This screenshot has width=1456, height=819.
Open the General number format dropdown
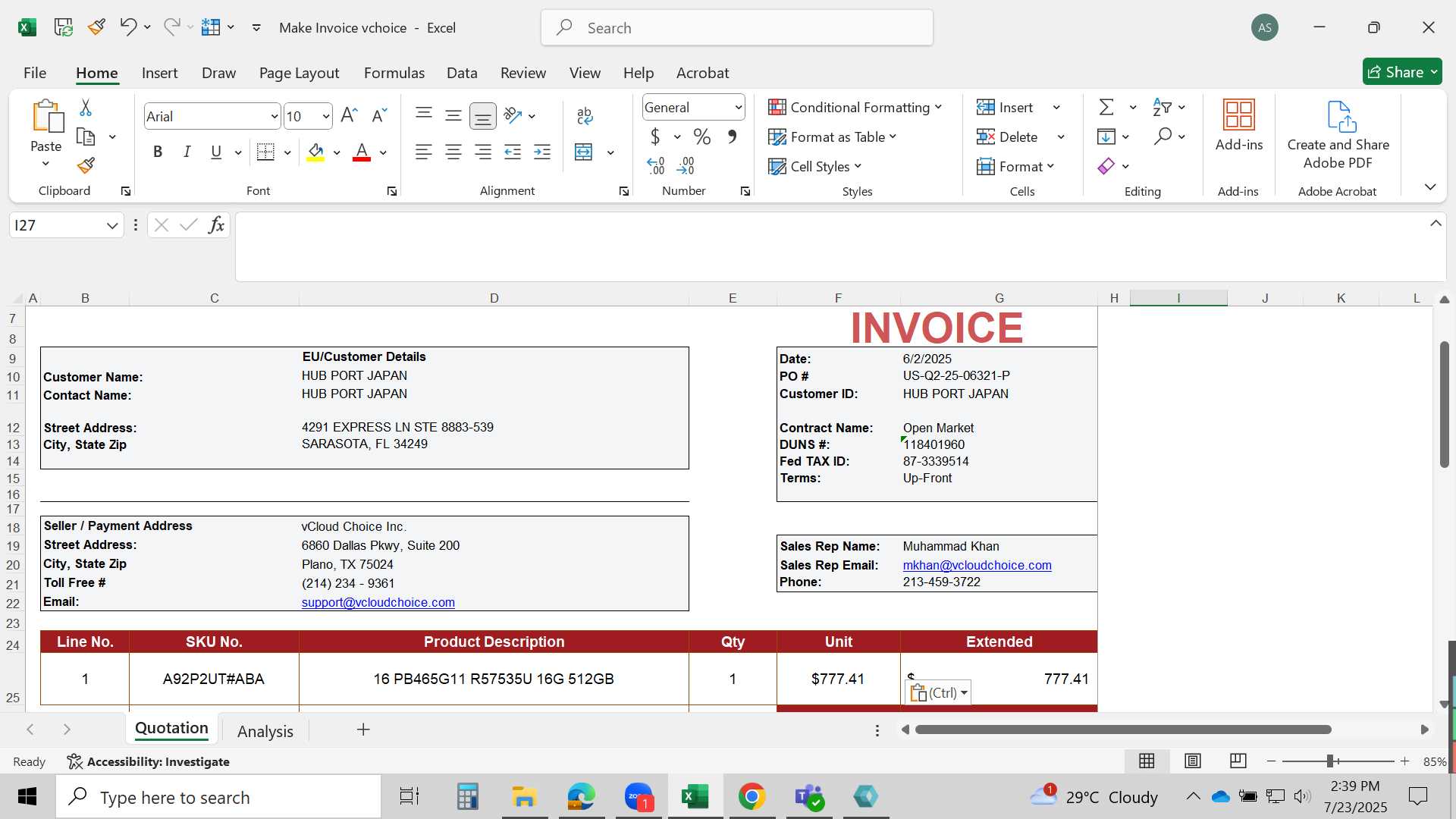tap(738, 108)
